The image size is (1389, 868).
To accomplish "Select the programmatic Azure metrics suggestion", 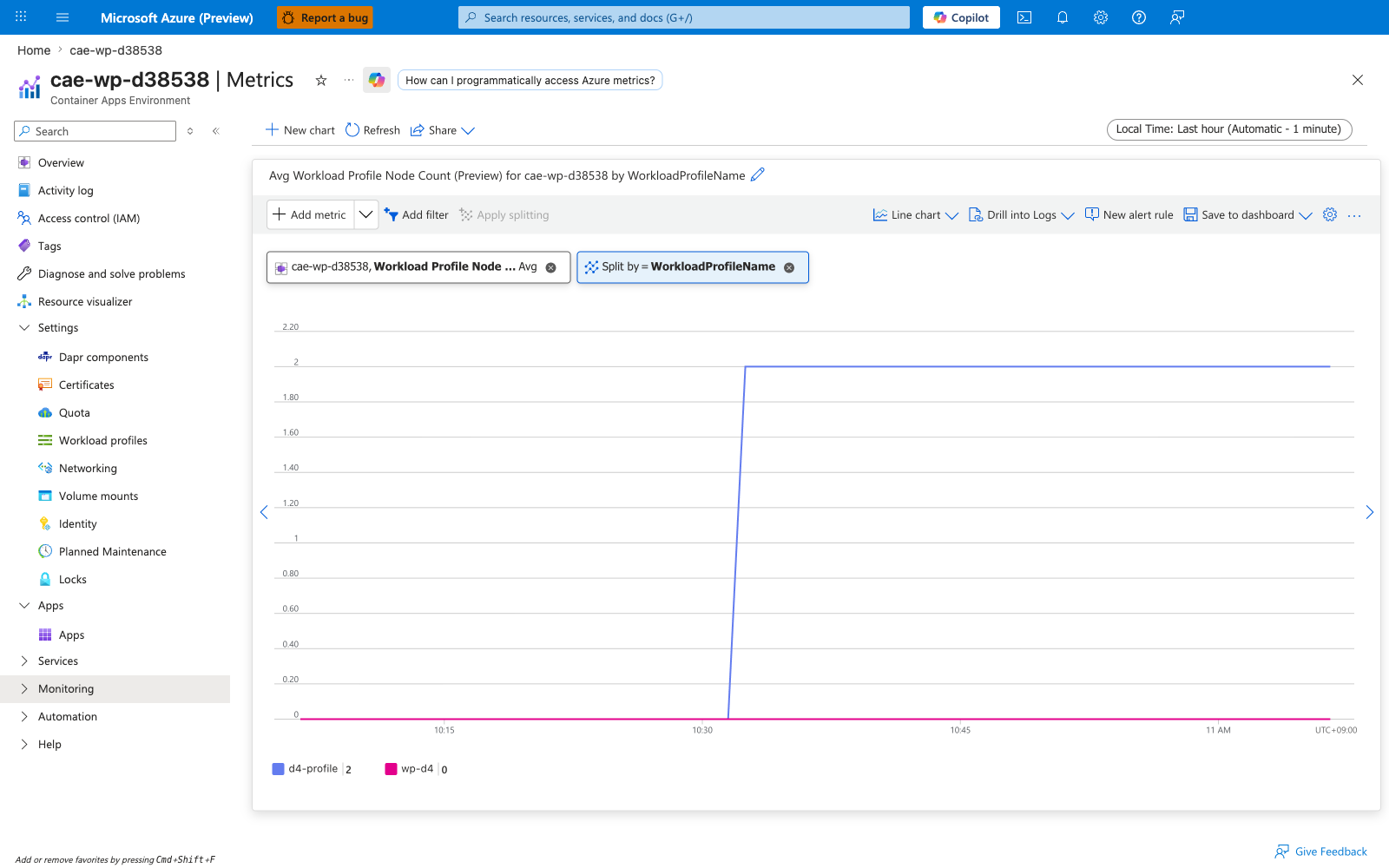I will (x=530, y=80).
